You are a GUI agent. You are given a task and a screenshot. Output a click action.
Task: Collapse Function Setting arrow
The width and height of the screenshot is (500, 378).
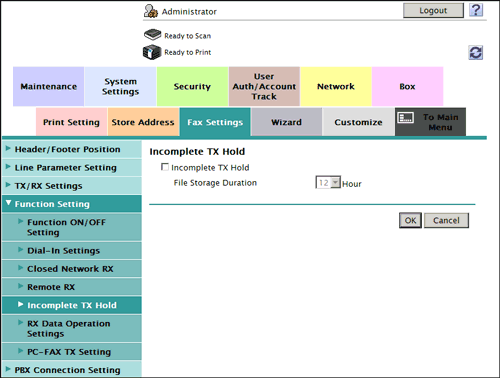pyautogui.click(x=9, y=203)
